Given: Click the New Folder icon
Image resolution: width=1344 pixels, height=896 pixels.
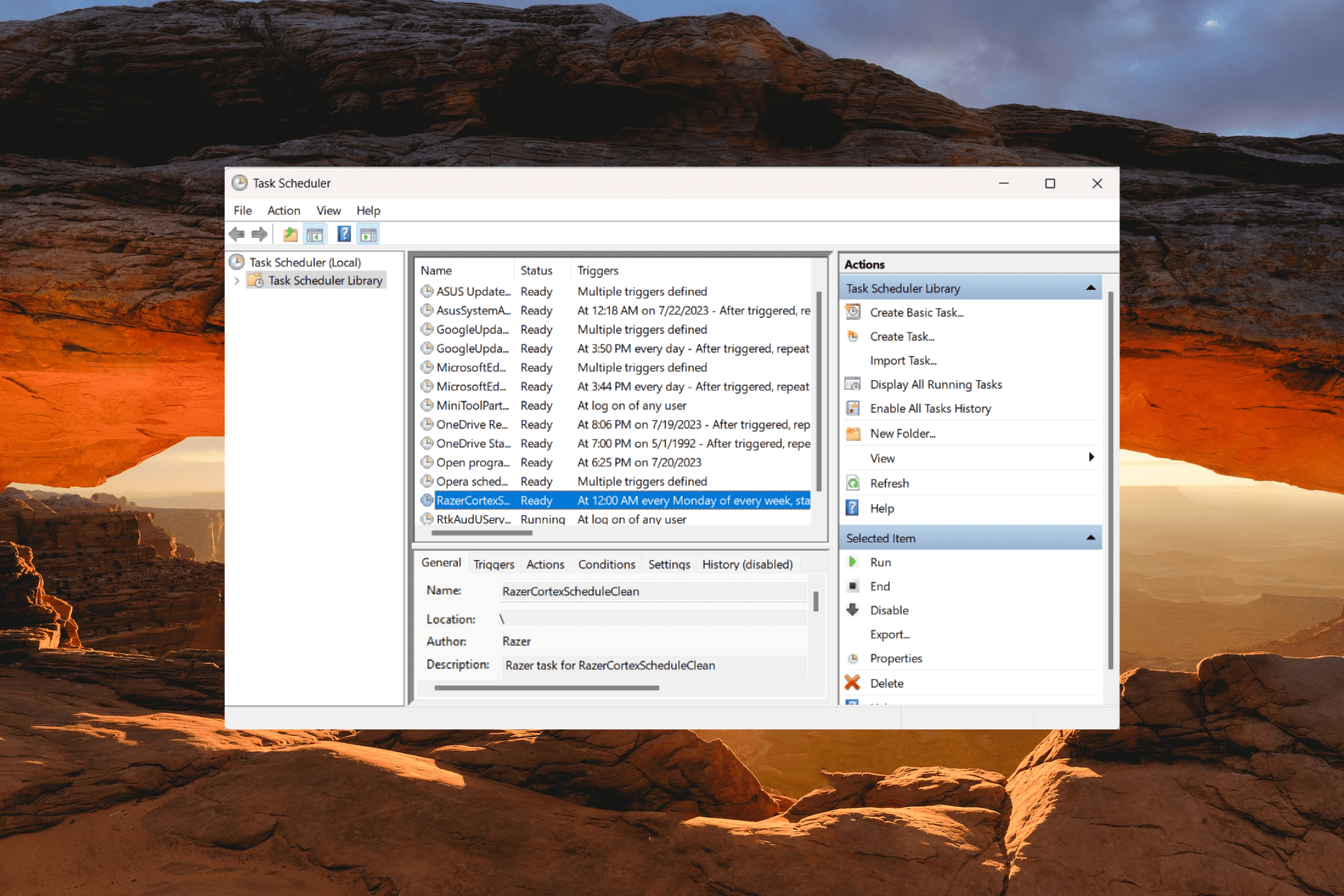Looking at the screenshot, I should click(x=853, y=433).
